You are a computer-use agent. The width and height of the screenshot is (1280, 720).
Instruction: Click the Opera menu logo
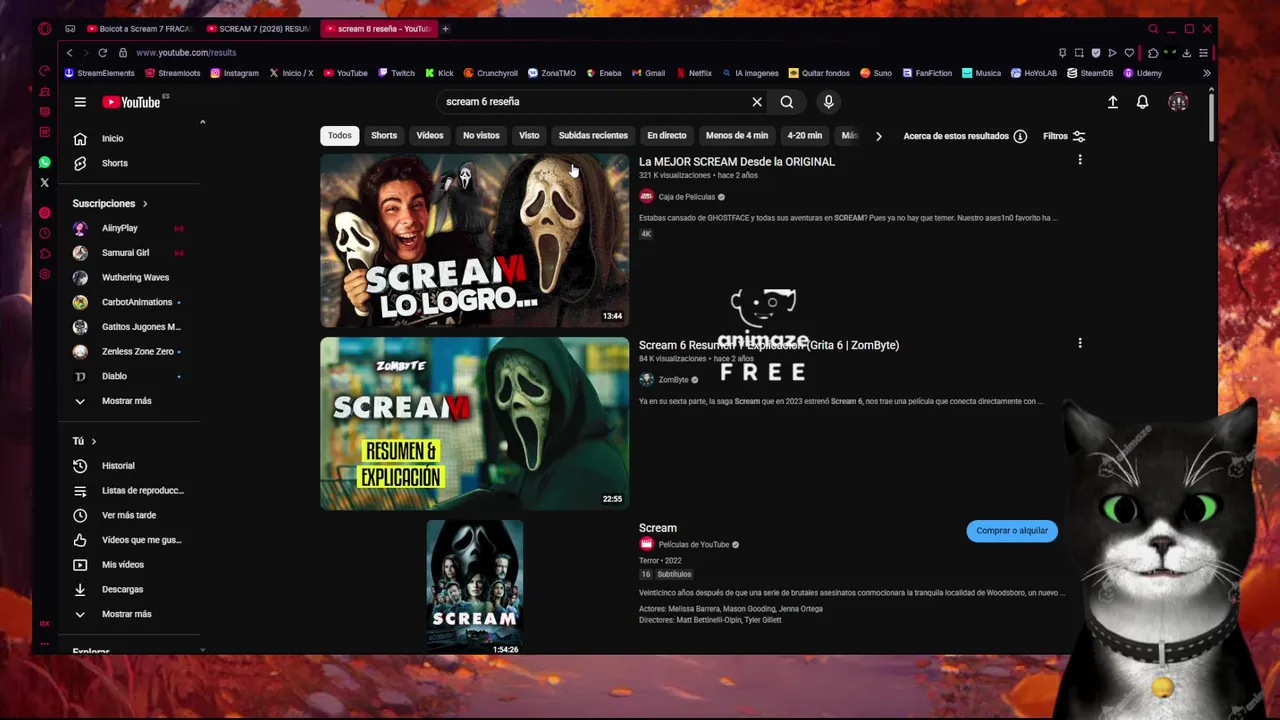(x=44, y=28)
